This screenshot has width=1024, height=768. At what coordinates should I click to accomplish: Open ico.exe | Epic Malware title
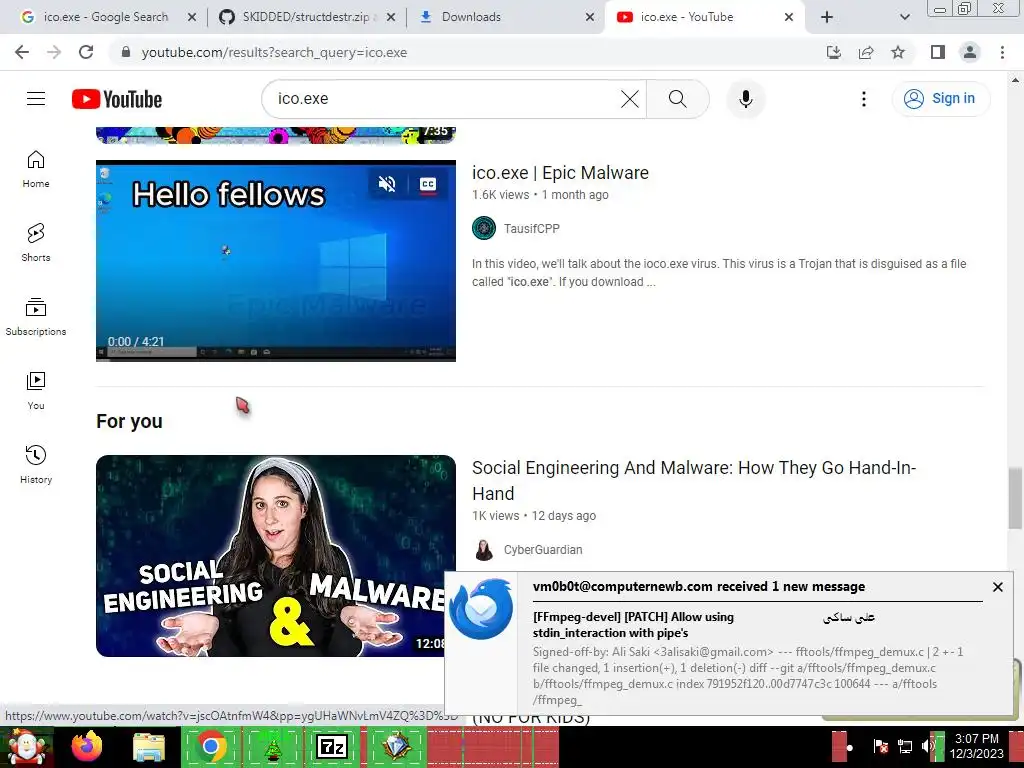(x=560, y=172)
